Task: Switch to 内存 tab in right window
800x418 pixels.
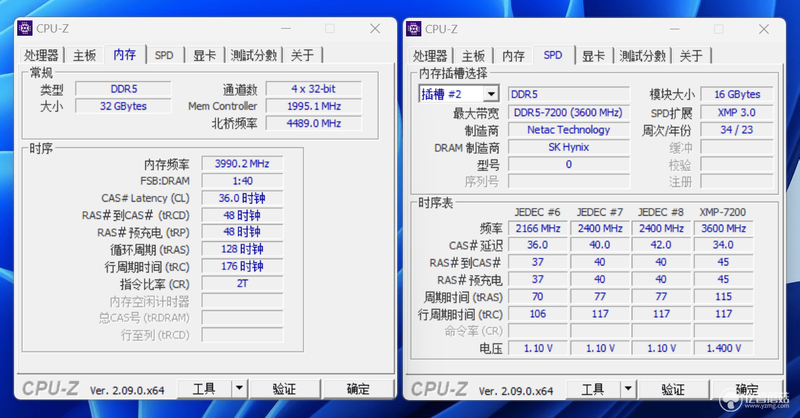Action: pyautogui.click(x=513, y=56)
